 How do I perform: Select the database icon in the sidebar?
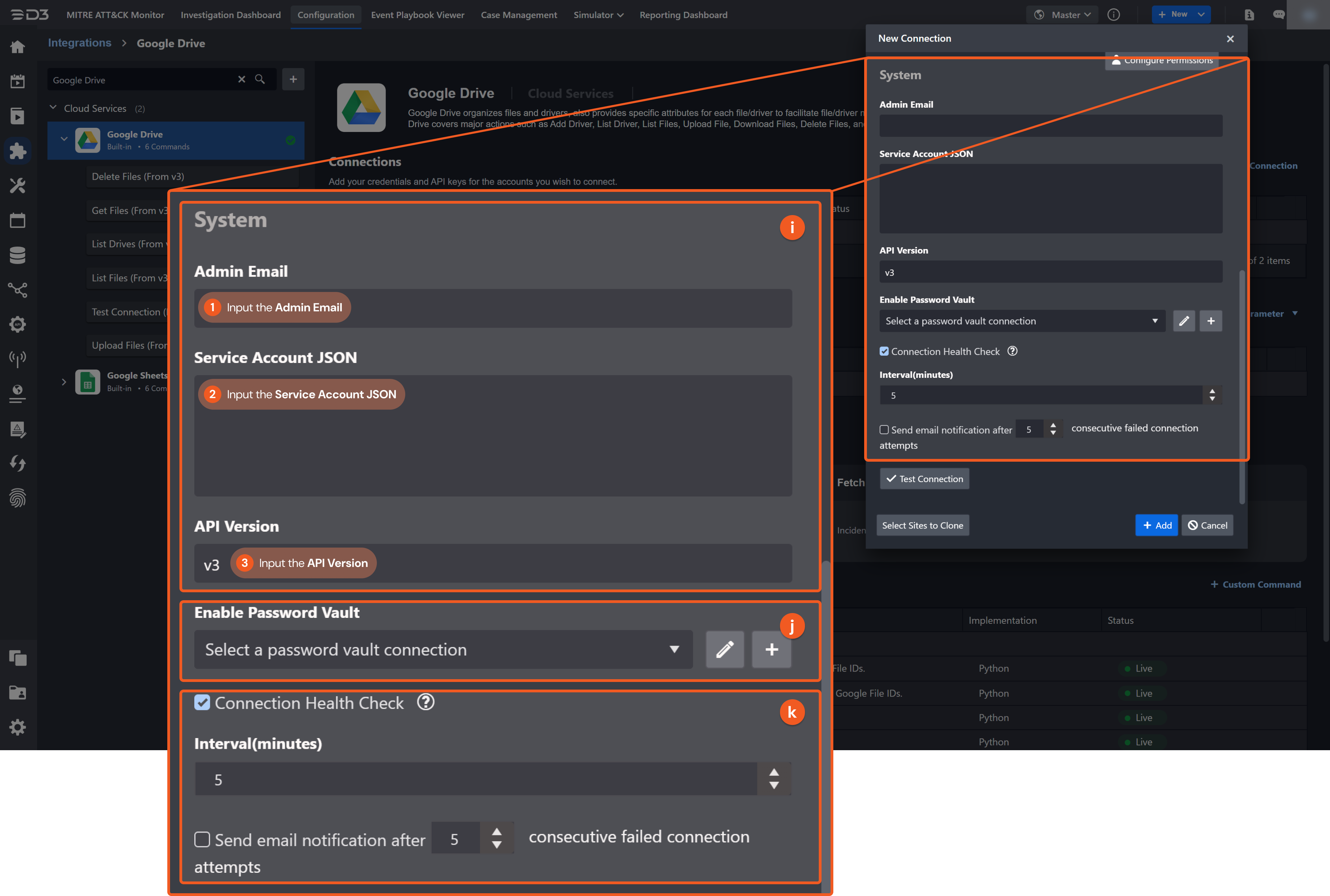click(x=18, y=255)
